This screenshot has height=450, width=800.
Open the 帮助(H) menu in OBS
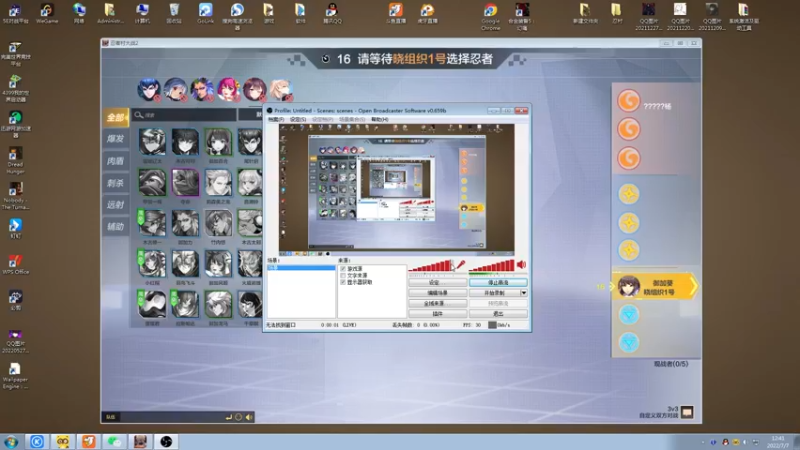(380, 119)
